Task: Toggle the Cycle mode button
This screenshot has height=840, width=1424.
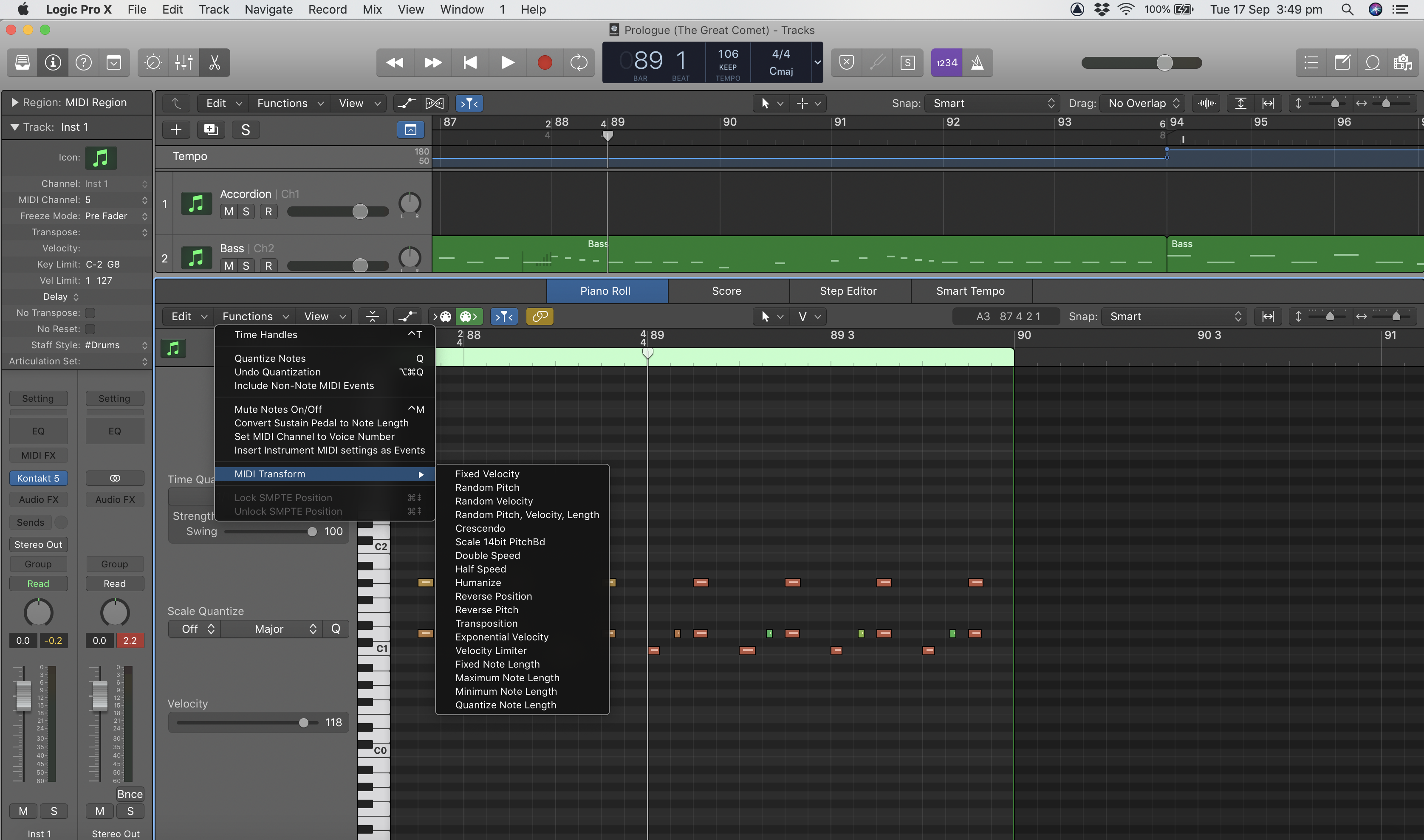Action: 579,62
